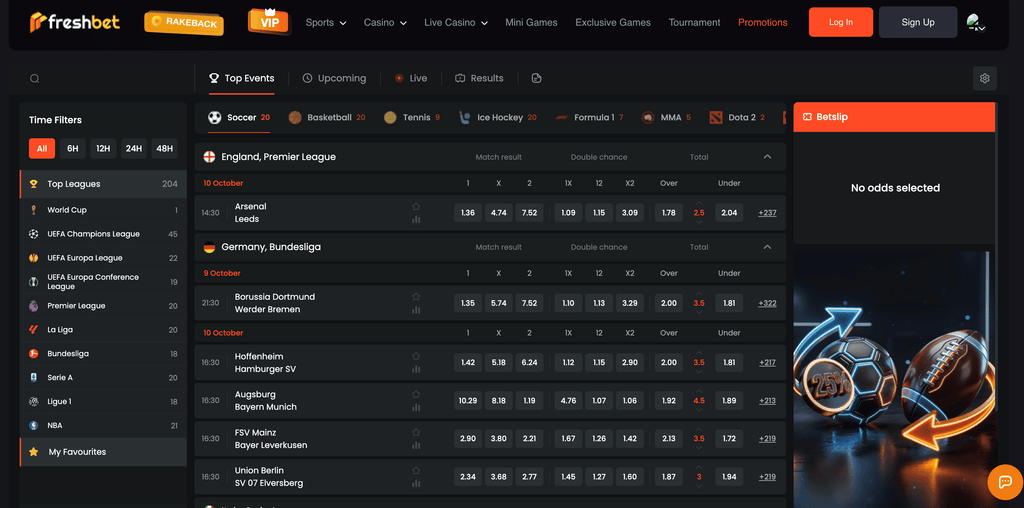The width and height of the screenshot is (1024, 508).
Task: Favourite the Arsenal vs Leeds match star
Action: [x=416, y=206]
